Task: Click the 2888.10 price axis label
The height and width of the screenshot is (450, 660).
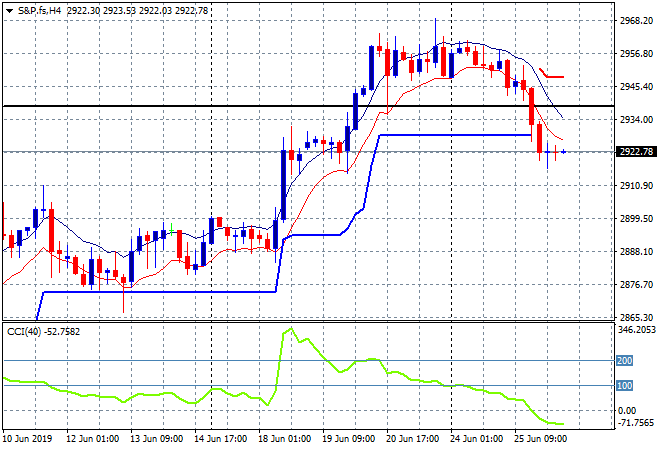Action: point(636,252)
